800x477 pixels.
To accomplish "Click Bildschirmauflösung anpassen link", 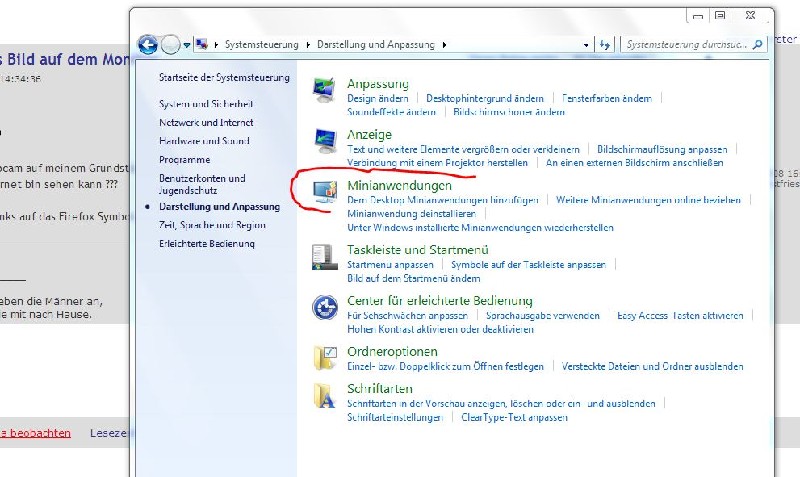I will [x=662, y=149].
